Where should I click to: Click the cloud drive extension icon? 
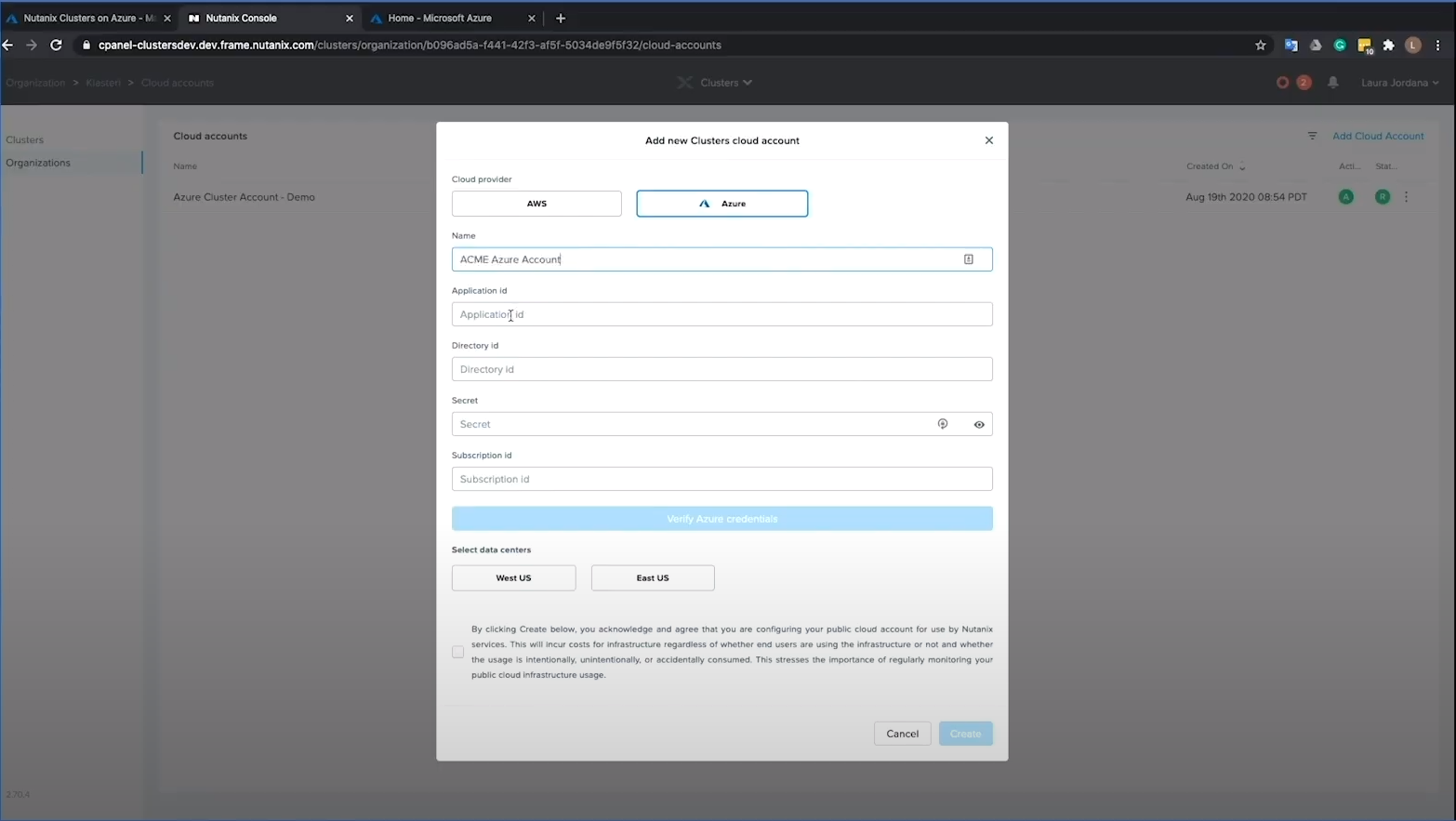coord(1316,45)
